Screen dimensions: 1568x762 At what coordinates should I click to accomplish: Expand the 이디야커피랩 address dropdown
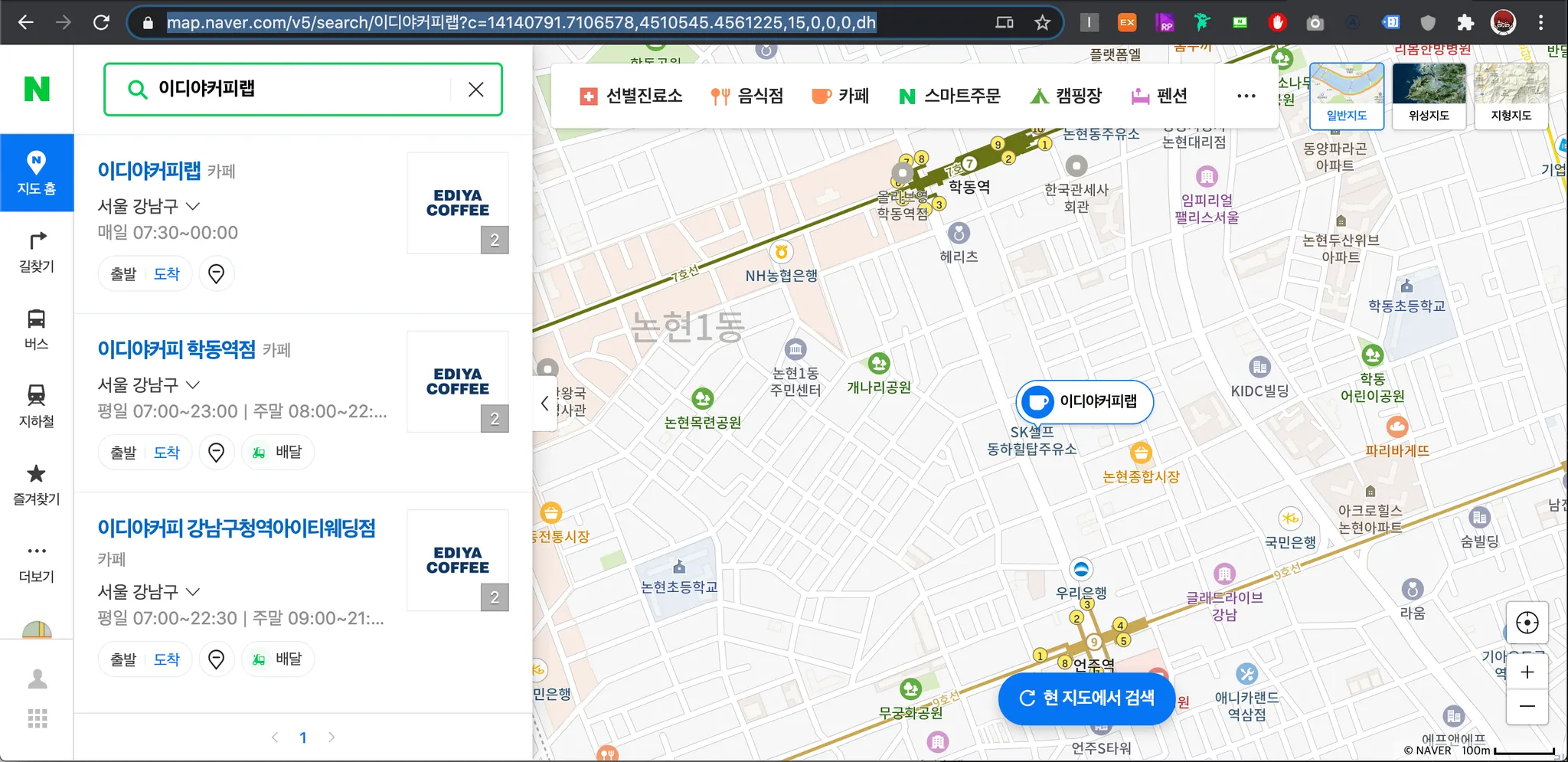point(193,206)
